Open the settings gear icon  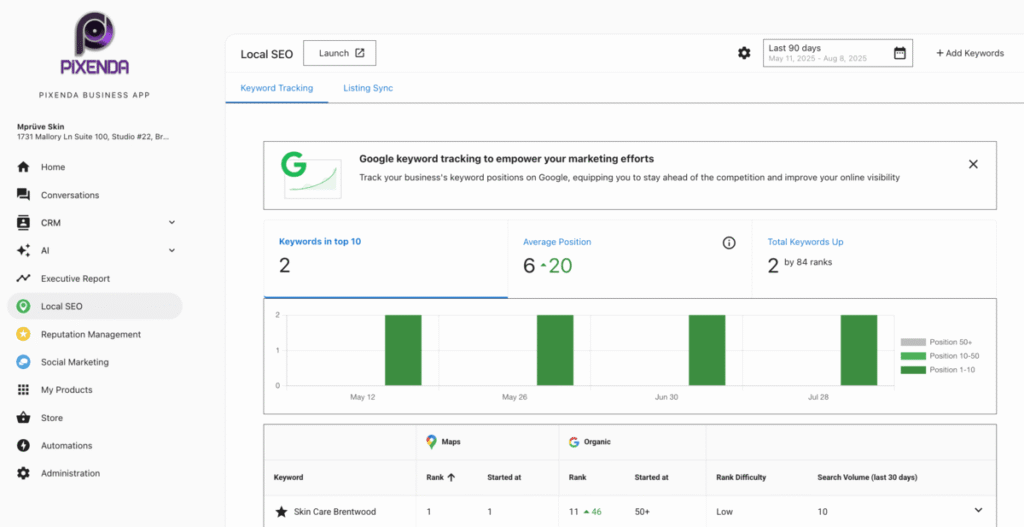coord(744,53)
